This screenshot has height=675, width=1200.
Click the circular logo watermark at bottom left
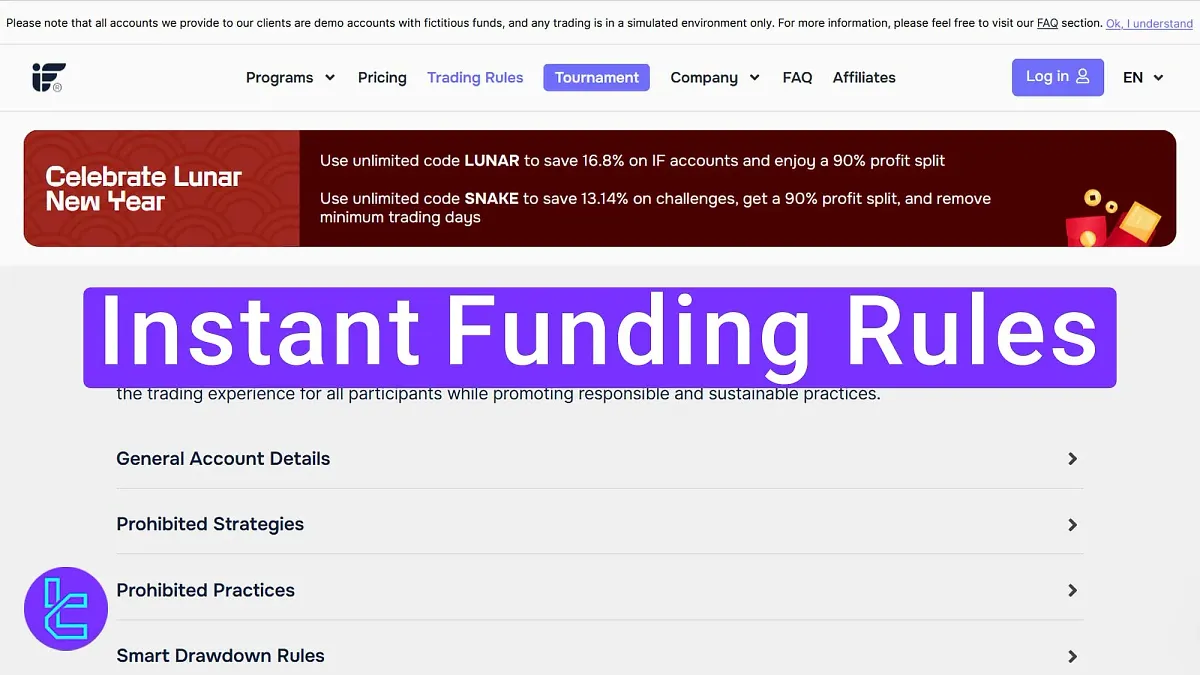[x=65, y=608]
